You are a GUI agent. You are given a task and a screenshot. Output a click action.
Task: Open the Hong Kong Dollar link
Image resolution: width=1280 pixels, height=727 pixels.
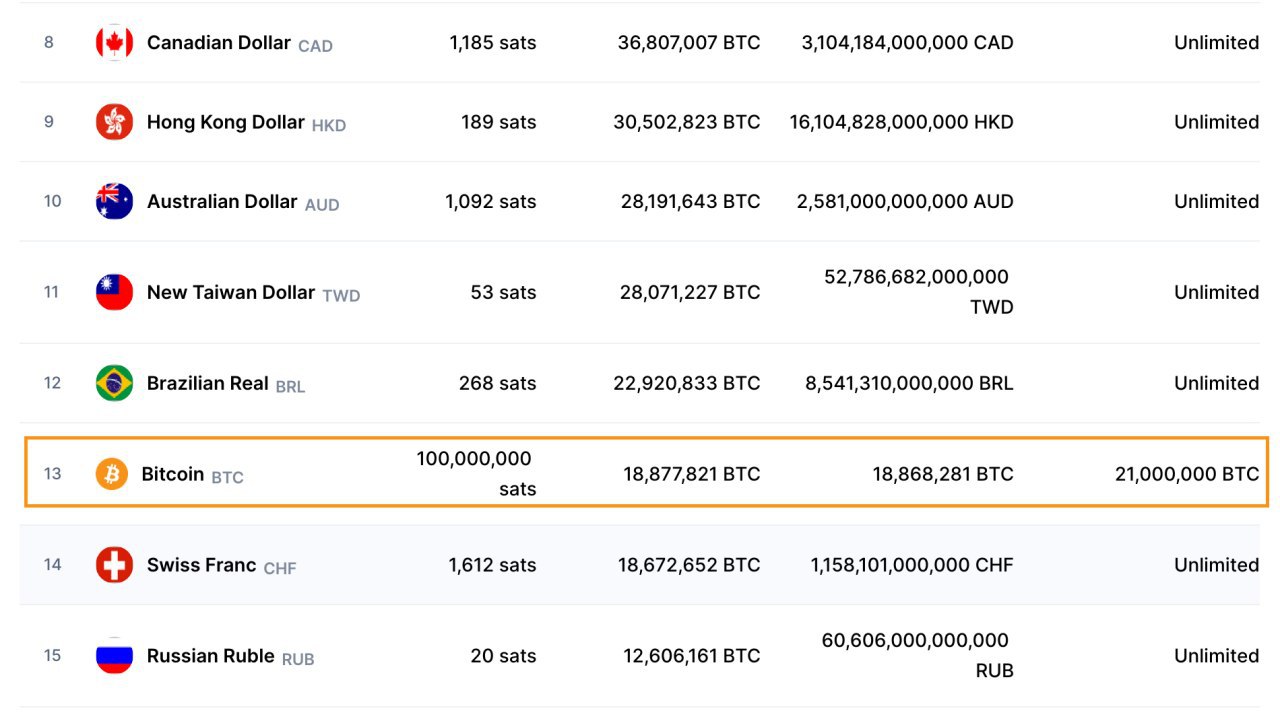(x=225, y=122)
